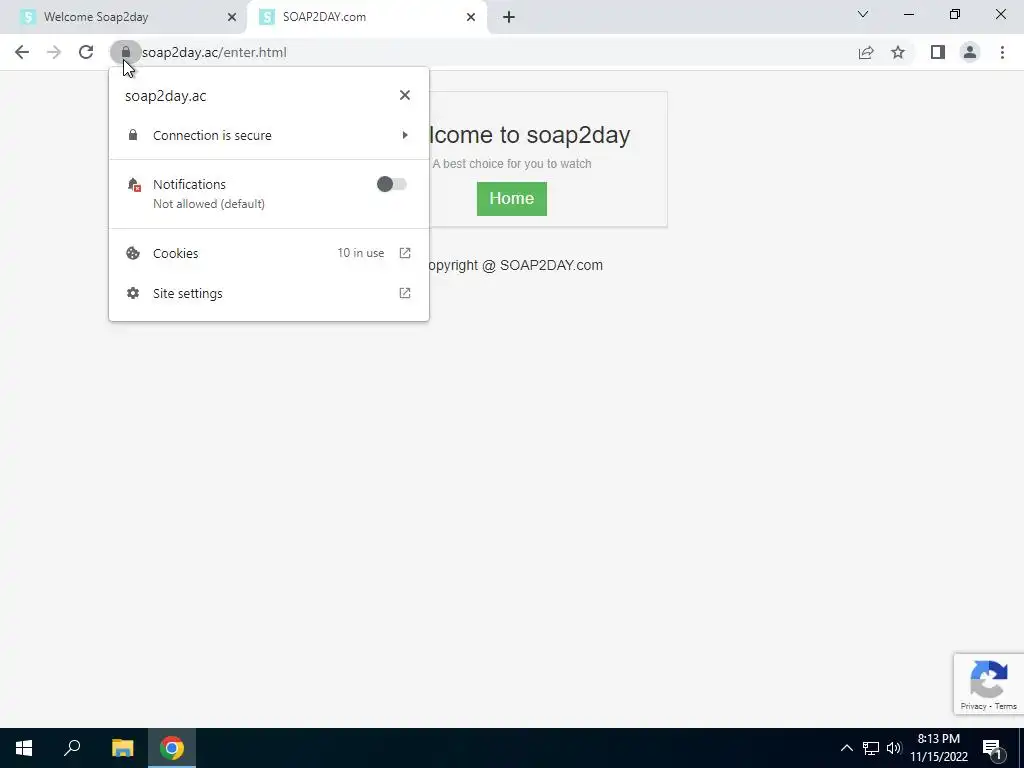This screenshot has width=1024, height=768.
Task: Expand Connection is secure details
Action: coord(269,135)
